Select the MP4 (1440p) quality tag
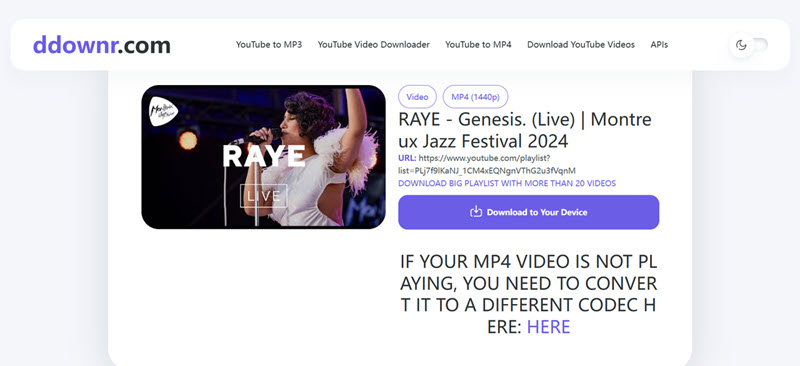Viewport: 800px width, 366px height. point(476,97)
